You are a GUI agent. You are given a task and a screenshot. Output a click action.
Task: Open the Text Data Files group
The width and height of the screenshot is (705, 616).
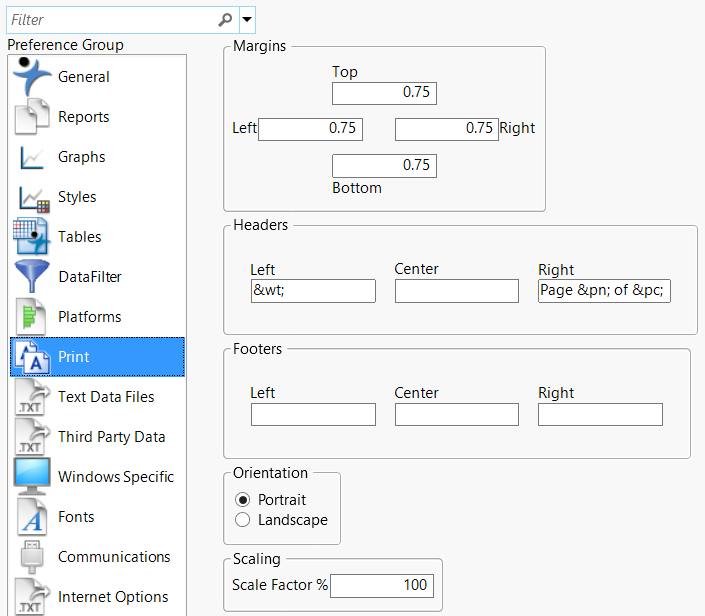(x=106, y=397)
